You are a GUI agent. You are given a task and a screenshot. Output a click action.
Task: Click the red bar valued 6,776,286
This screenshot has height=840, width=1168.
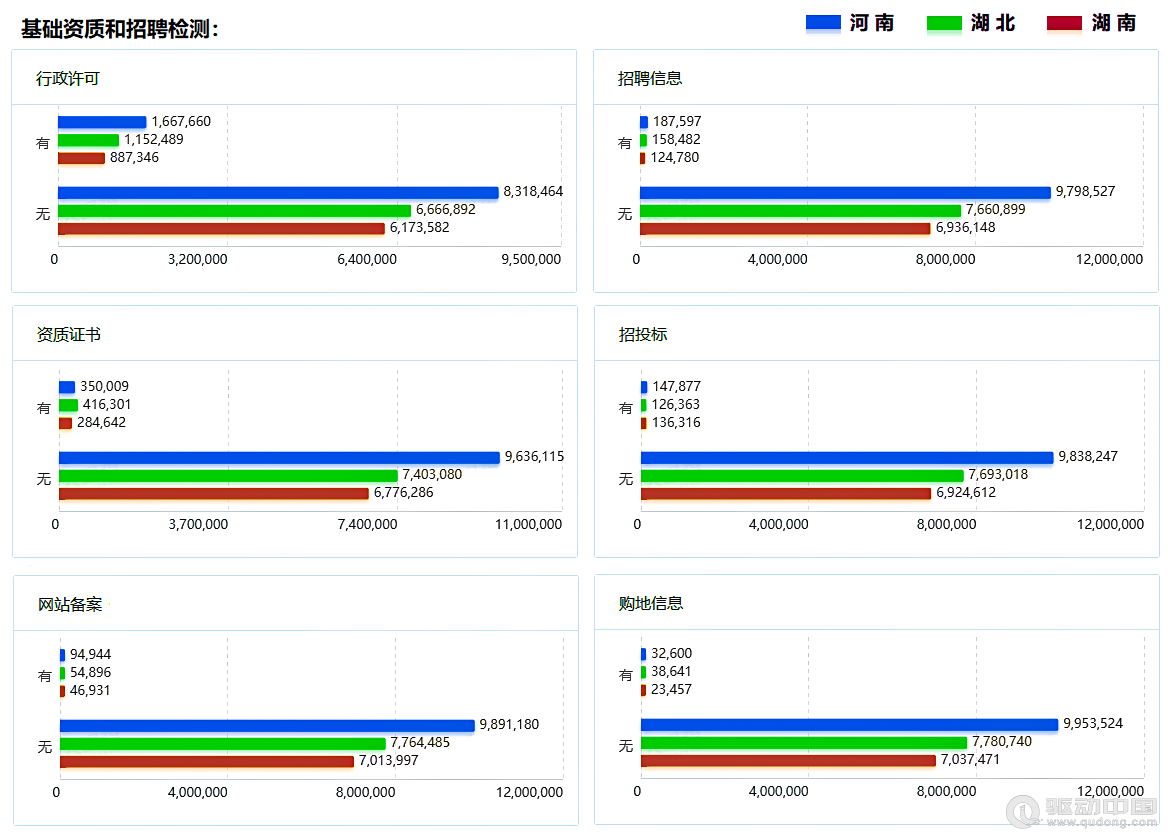pyautogui.click(x=214, y=493)
